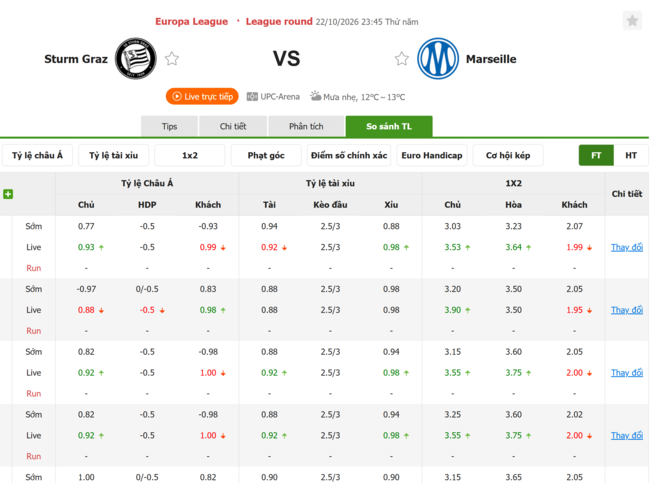Open Thay đổi link in row with 3.25 Sớm

pos(627,435)
